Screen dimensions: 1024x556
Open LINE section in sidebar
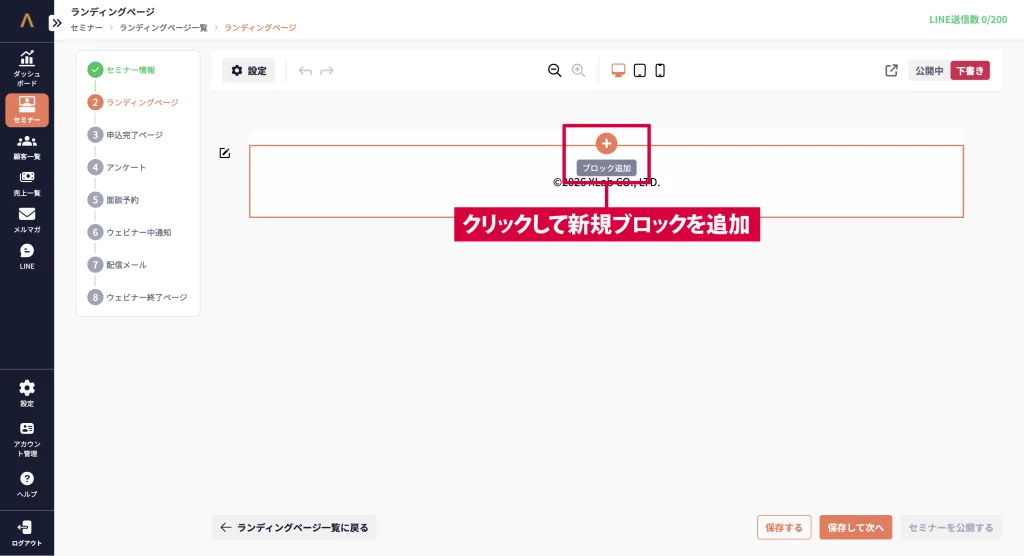27,257
